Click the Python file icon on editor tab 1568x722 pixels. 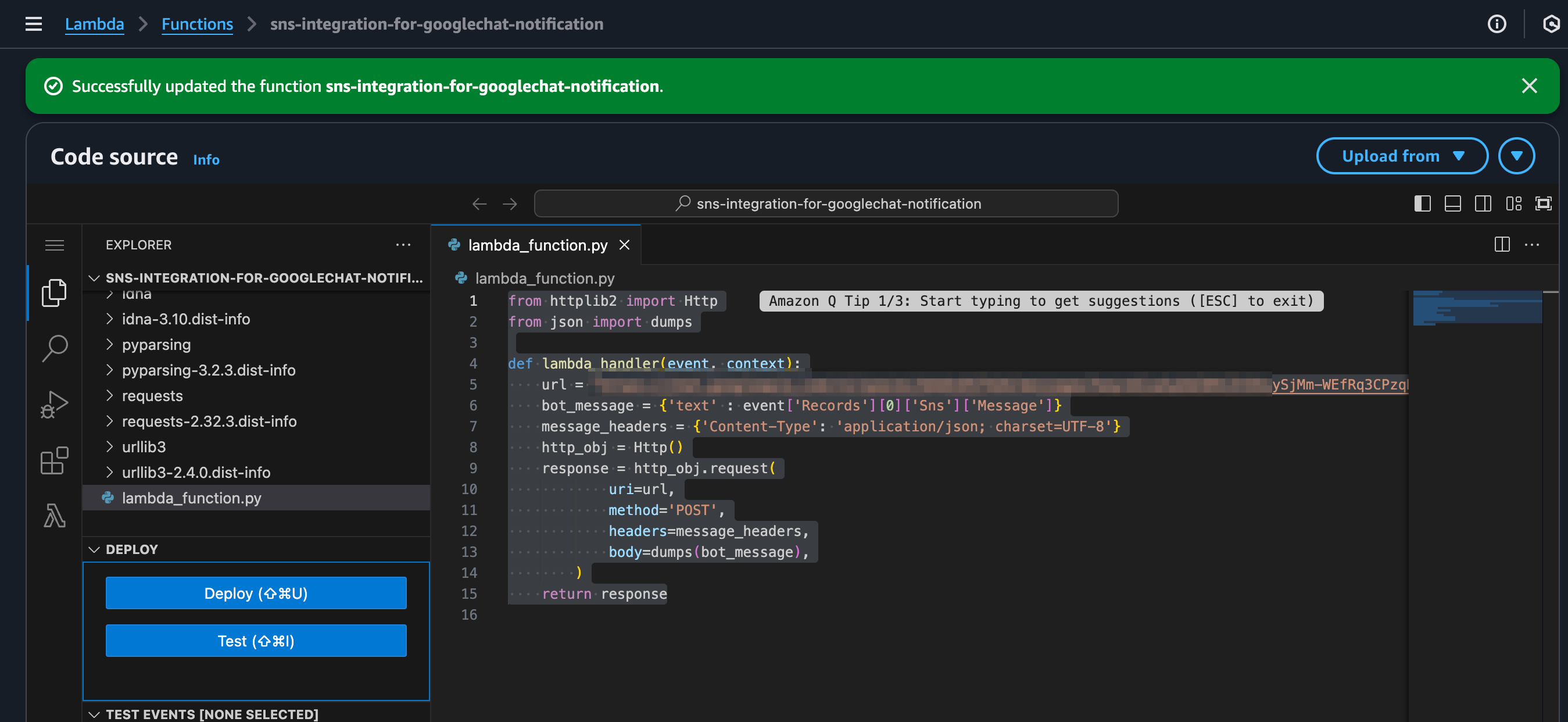[454, 245]
